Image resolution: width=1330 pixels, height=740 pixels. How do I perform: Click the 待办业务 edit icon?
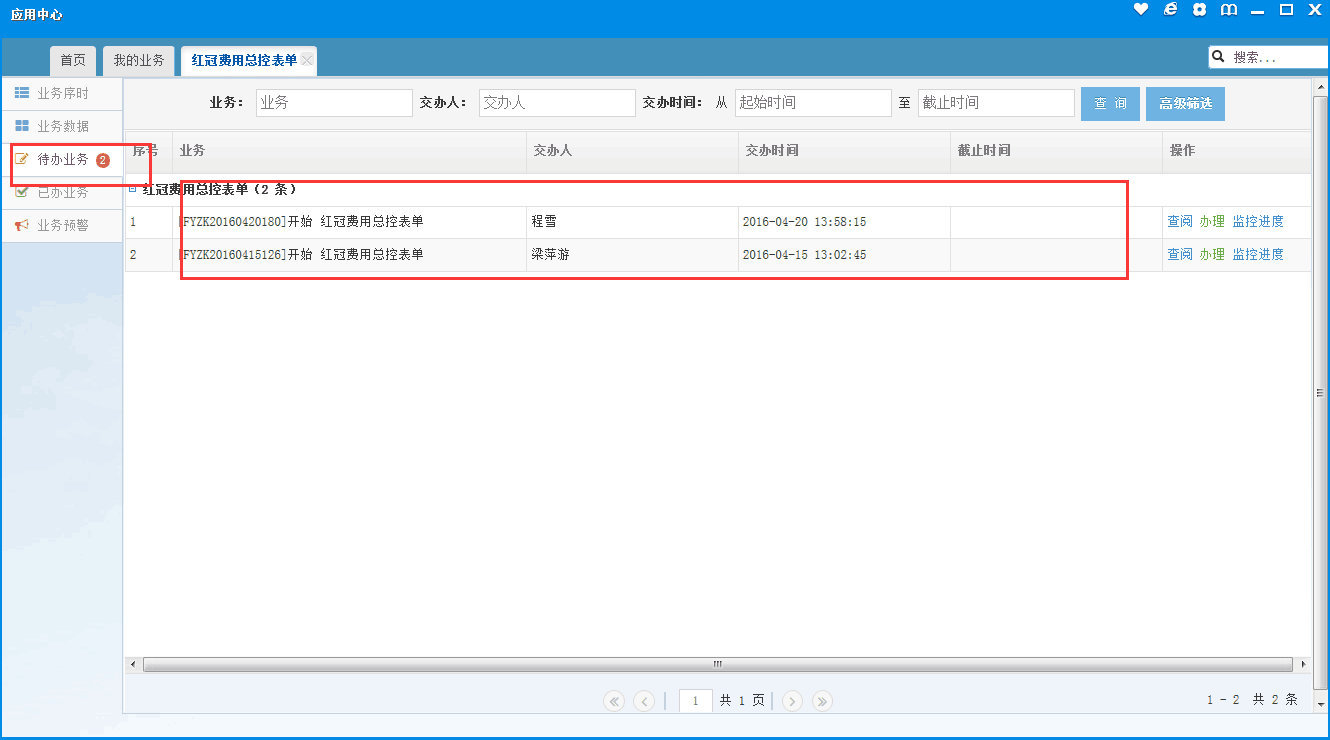tap(22, 159)
